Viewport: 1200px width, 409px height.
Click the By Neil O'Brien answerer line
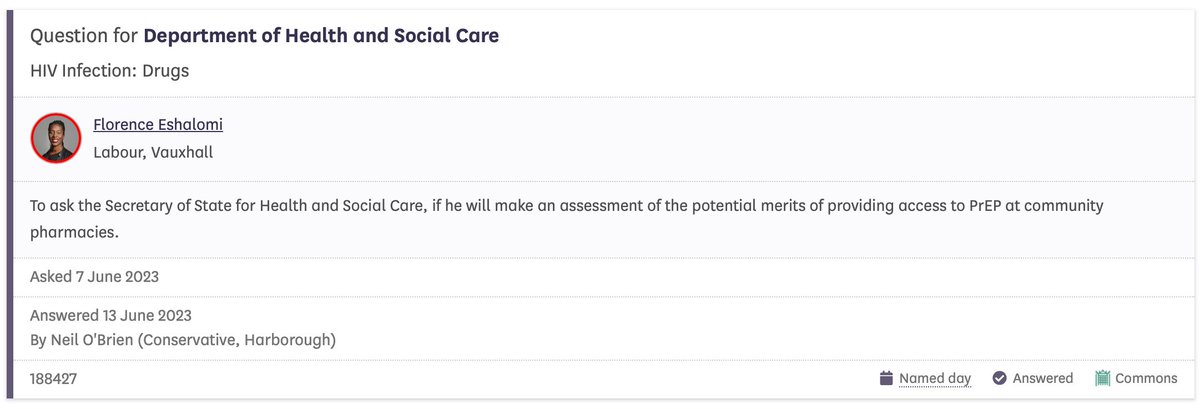point(183,340)
